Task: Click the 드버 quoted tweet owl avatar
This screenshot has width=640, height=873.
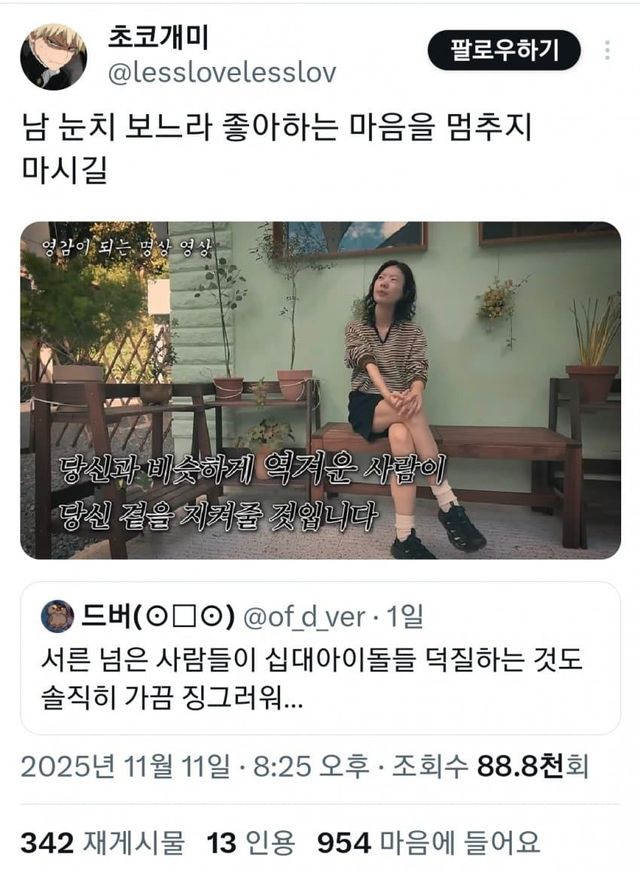Action: (57, 616)
